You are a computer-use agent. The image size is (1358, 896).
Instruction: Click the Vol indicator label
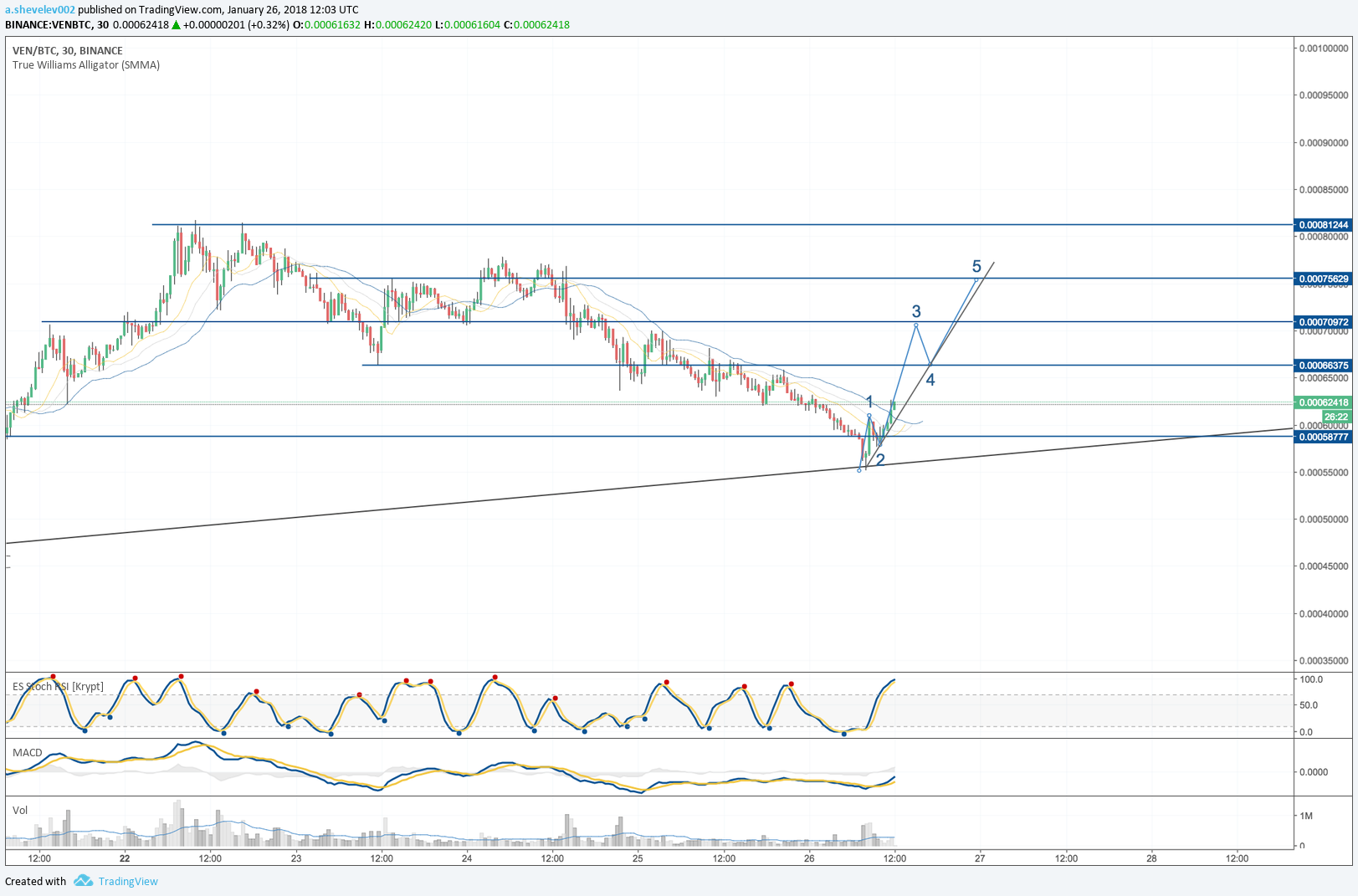(x=20, y=810)
